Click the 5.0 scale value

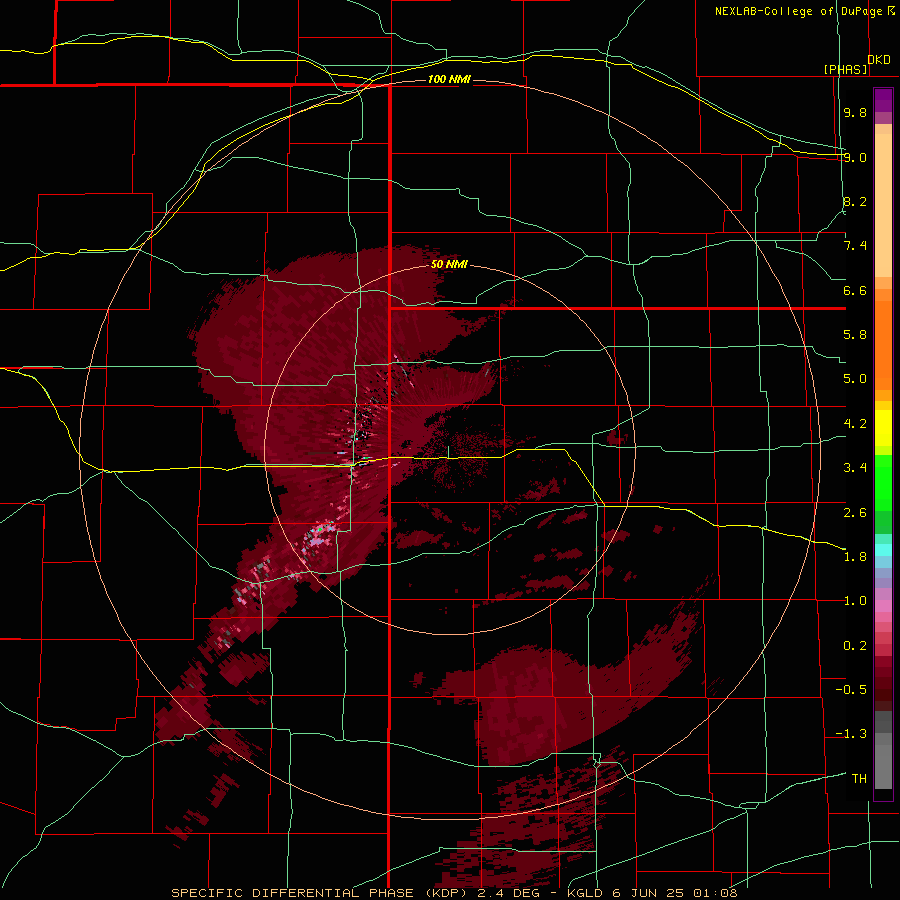pos(855,379)
